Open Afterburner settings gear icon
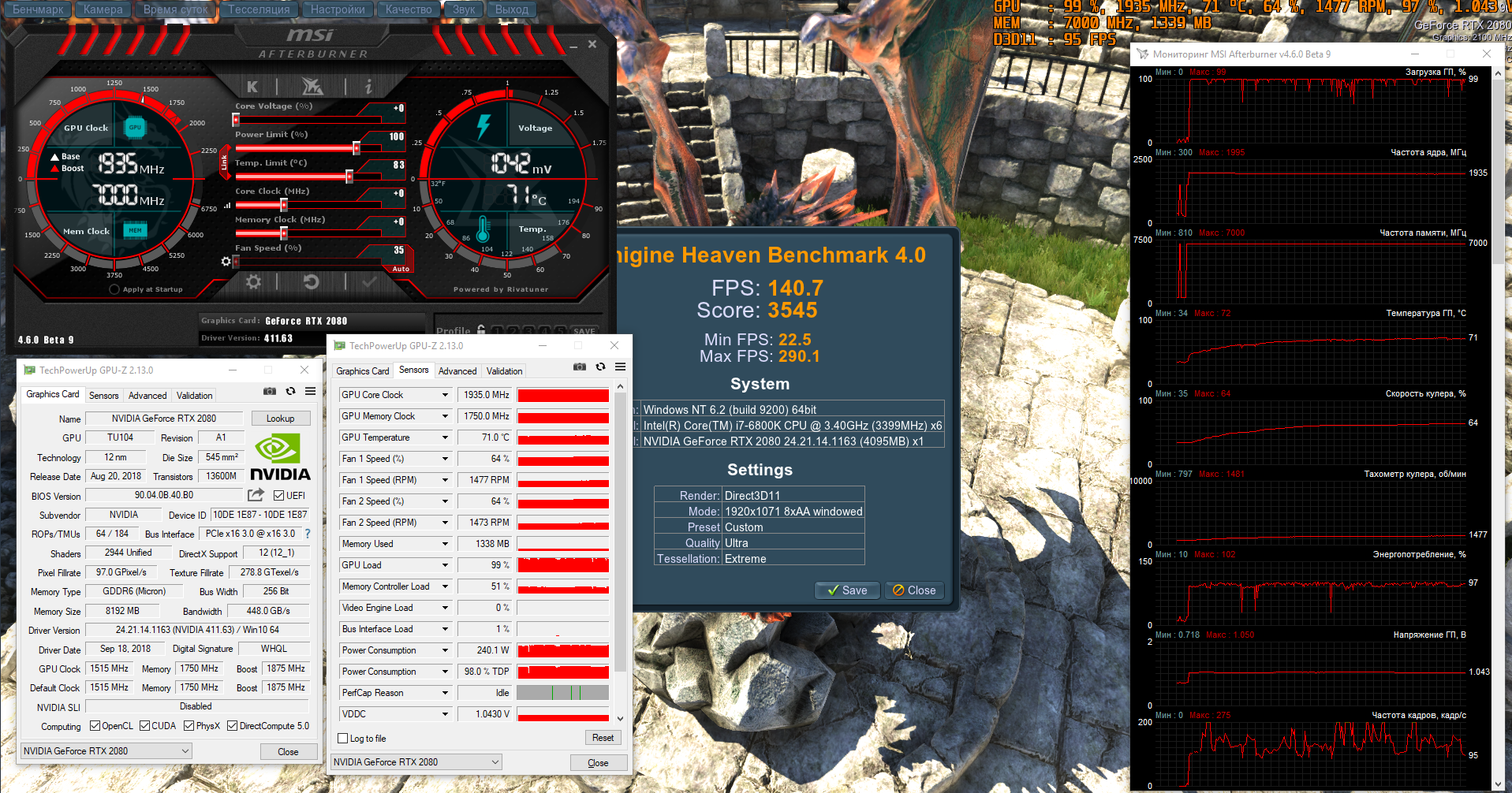Viewport: 1512px width, 793px height. click(x=253, y=281)
